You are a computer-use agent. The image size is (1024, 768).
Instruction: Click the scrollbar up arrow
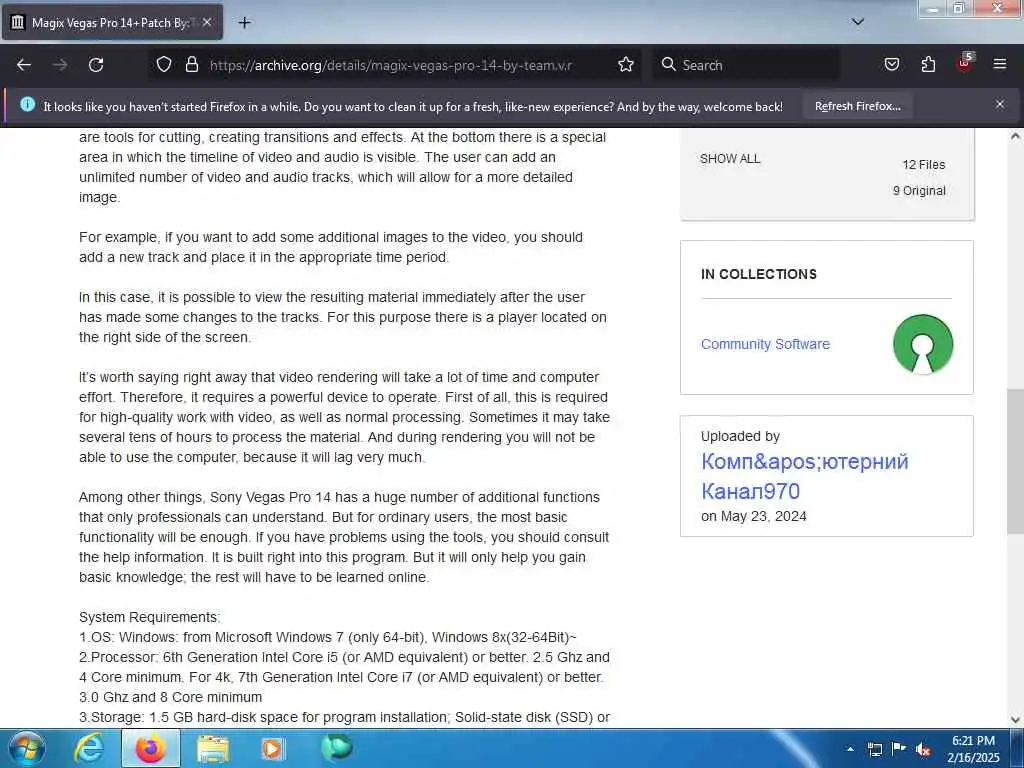point(1016,136)
